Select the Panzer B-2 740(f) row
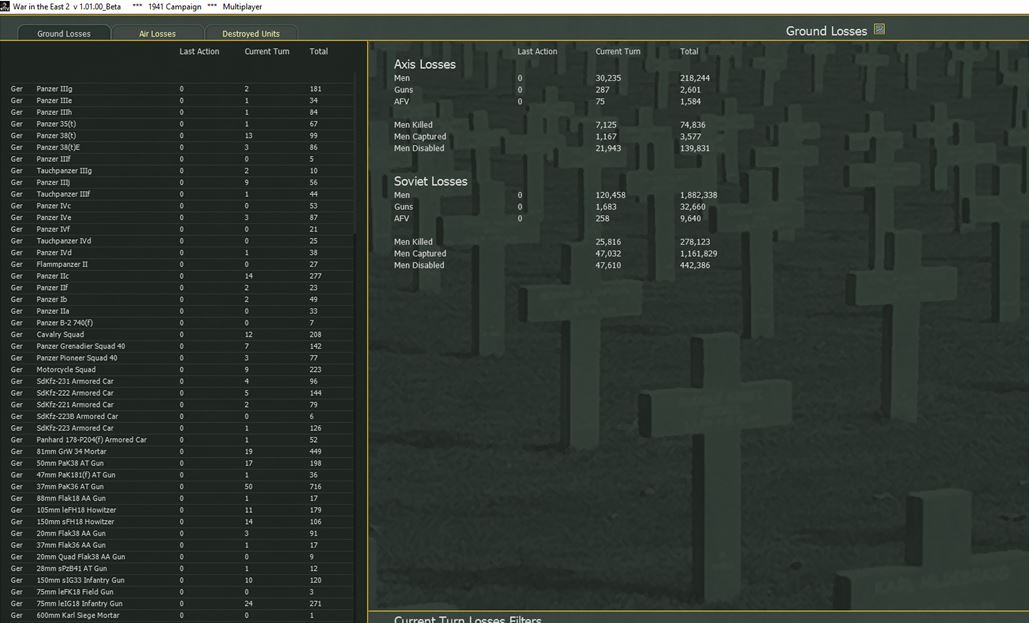Screen dimensions: 1029x623 click(x=180, y=323)
